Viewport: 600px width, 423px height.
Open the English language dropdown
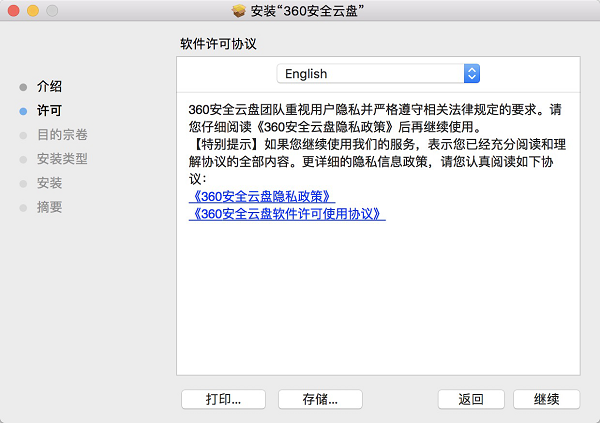378,73
